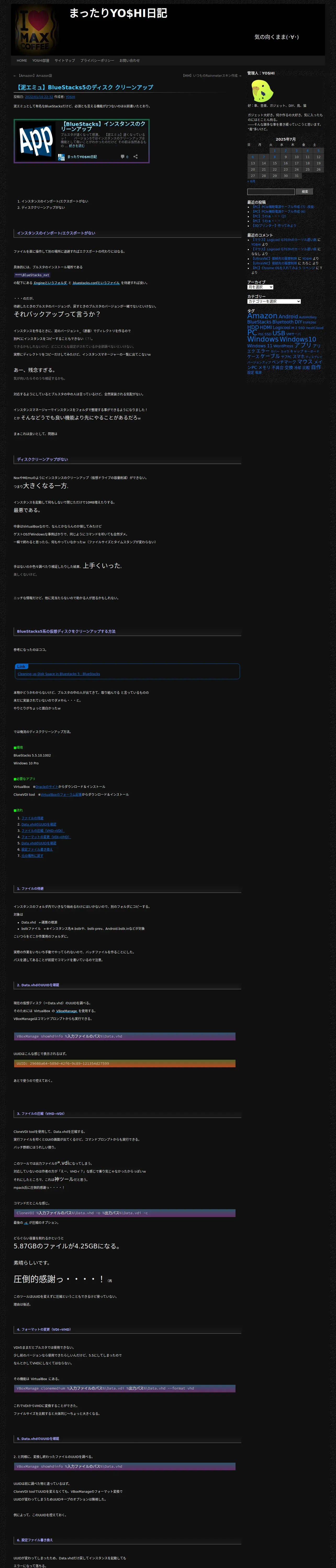Open recent post PCIe補助電源ケーブル作成 (6)
336x1568 pixels.
point(279,212)
